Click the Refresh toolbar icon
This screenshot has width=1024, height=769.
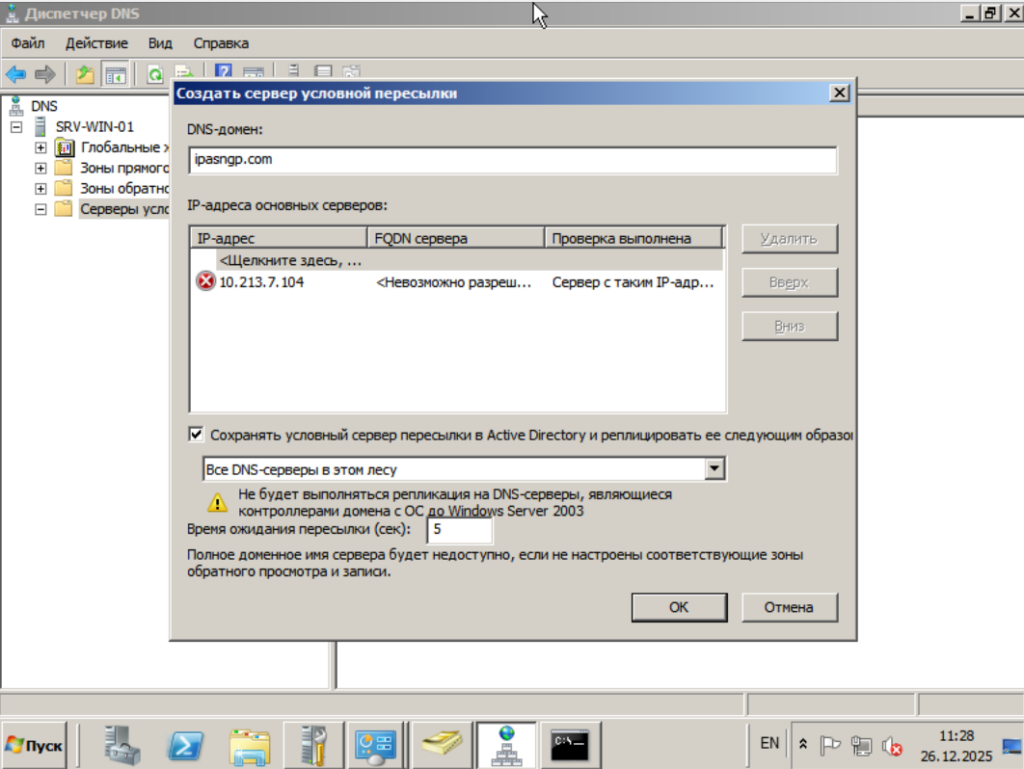(155, 74)
